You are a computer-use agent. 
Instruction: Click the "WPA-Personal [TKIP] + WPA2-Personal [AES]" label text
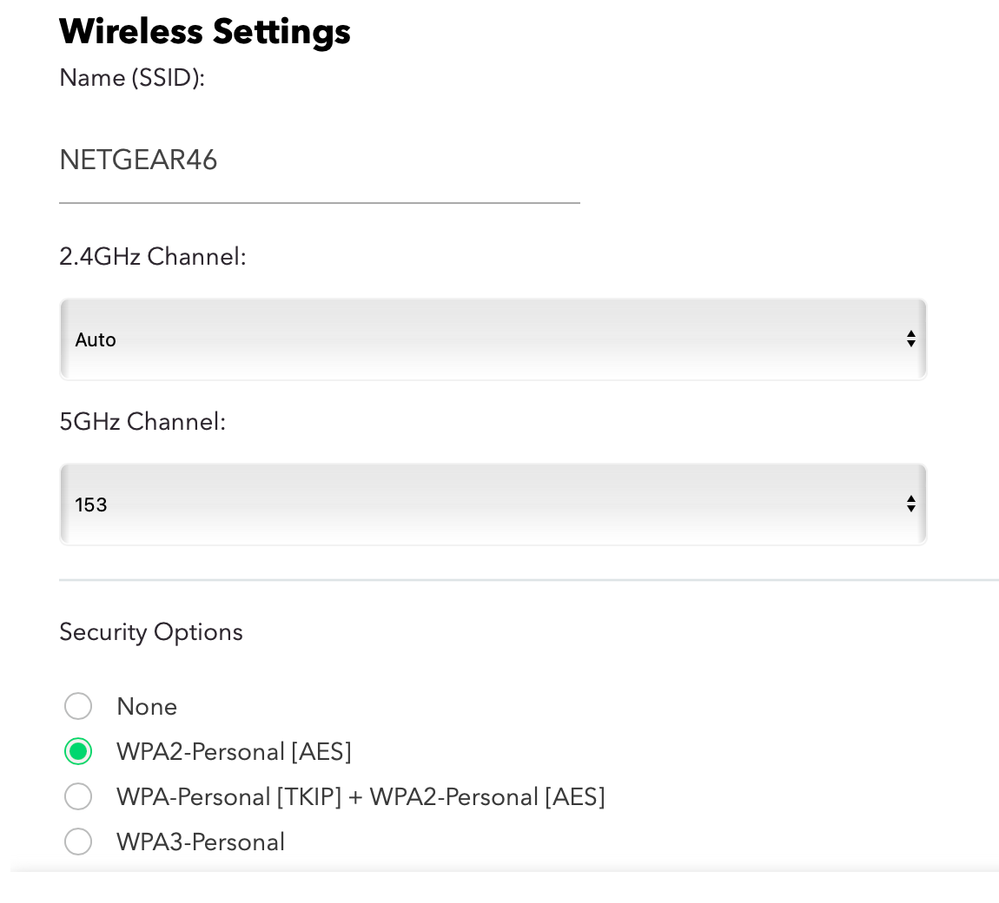(x=360, y=797)
